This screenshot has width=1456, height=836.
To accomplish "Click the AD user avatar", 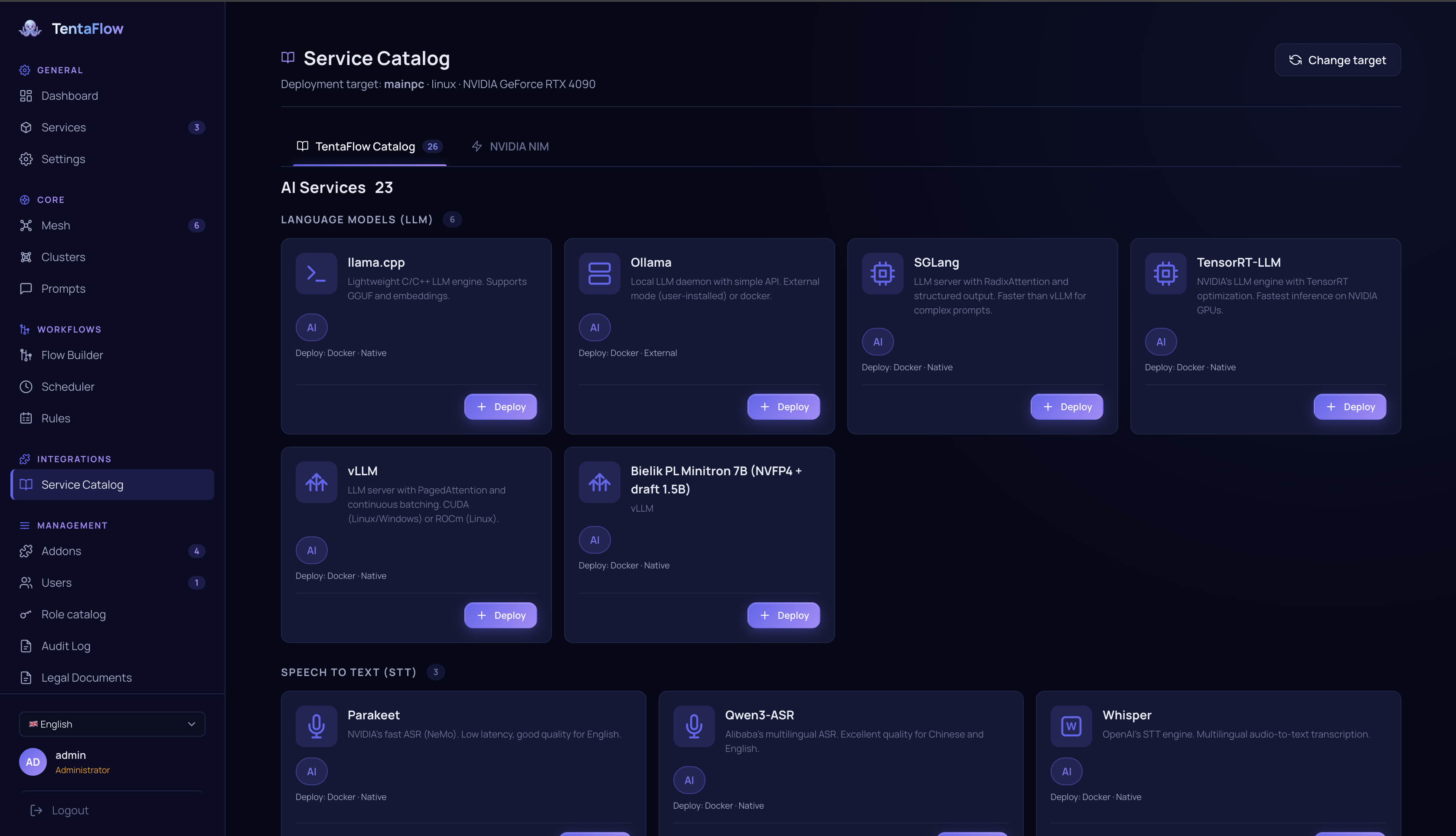I will pos(33,762).
